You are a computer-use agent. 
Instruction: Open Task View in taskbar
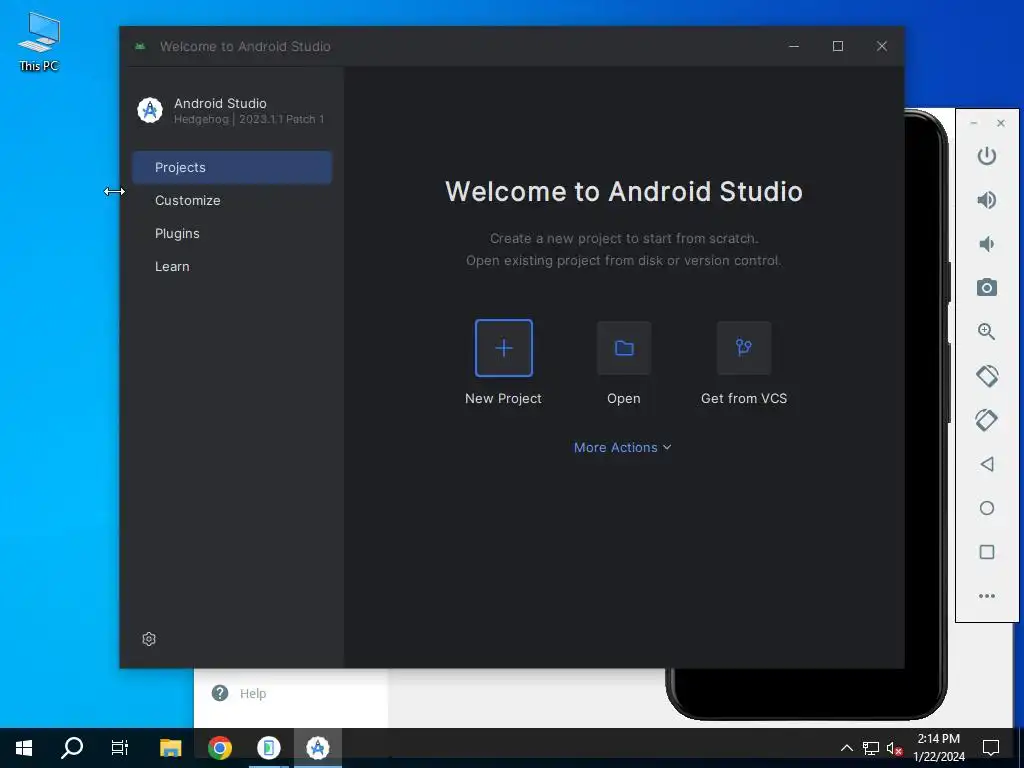pyautogui.click(x=120, y=748)
